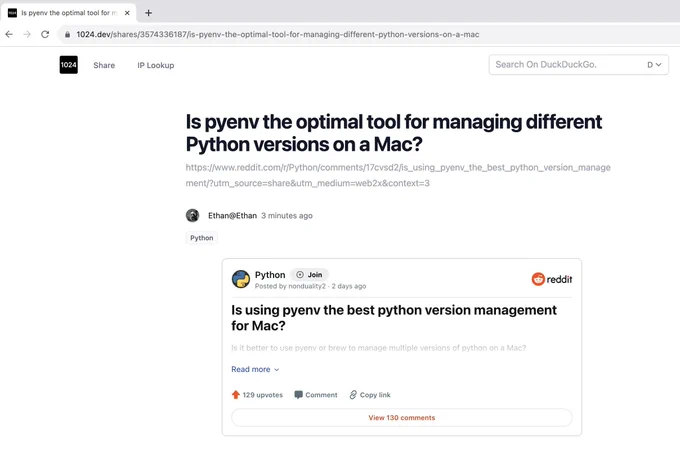Click the Python subreddit snake logo
The image size is (680, 453).
tap(241, 279)
